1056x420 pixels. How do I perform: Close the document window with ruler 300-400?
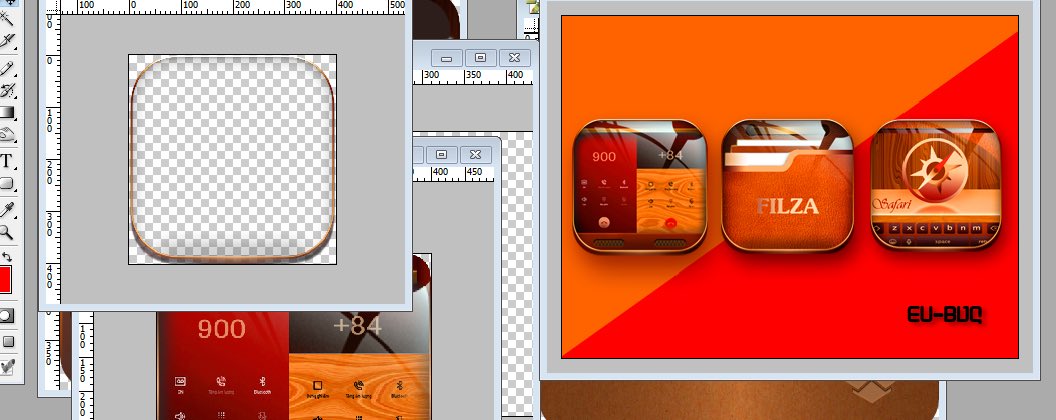(x=515, y=57)
